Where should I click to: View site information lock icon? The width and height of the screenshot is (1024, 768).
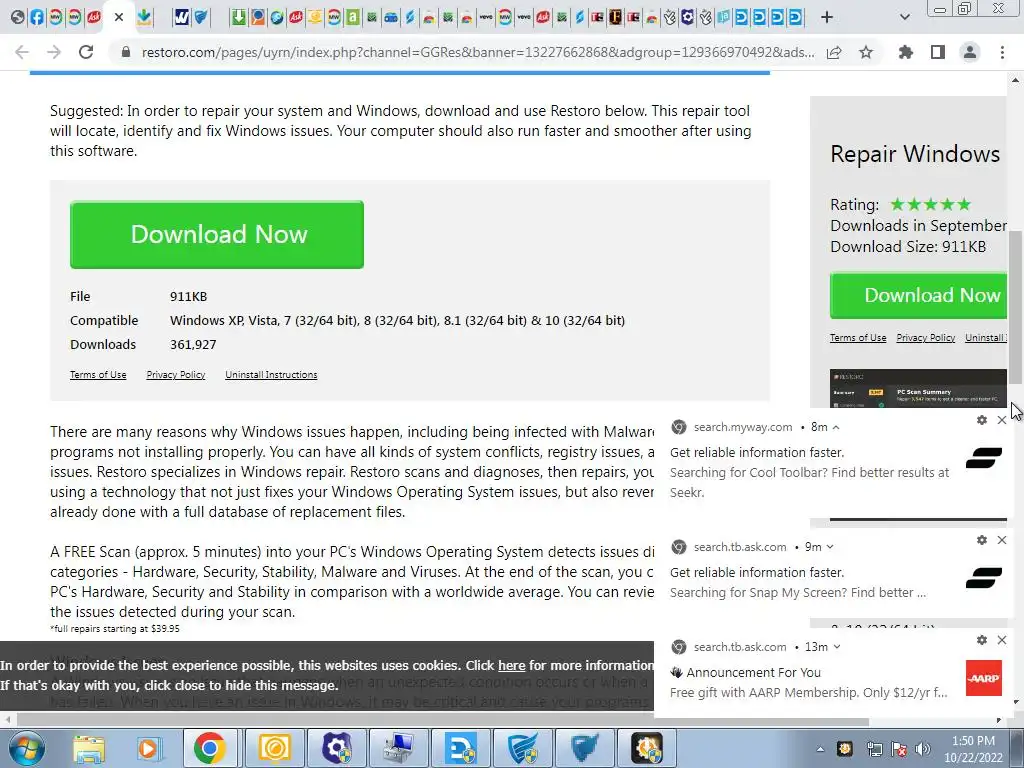click(x=126, y=52)
